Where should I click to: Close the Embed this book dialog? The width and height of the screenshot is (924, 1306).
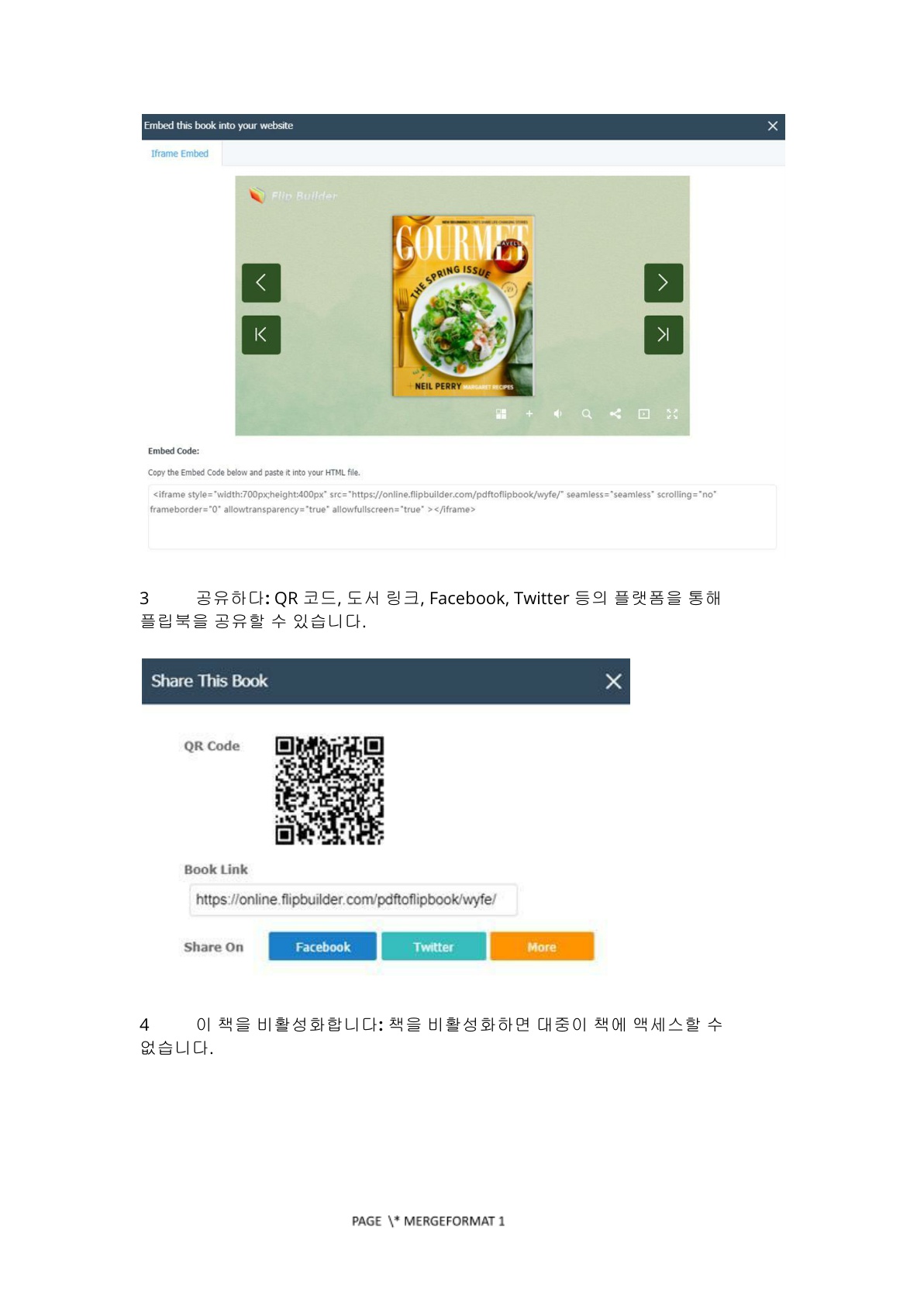pyautogui.click(x=773, y=126)
